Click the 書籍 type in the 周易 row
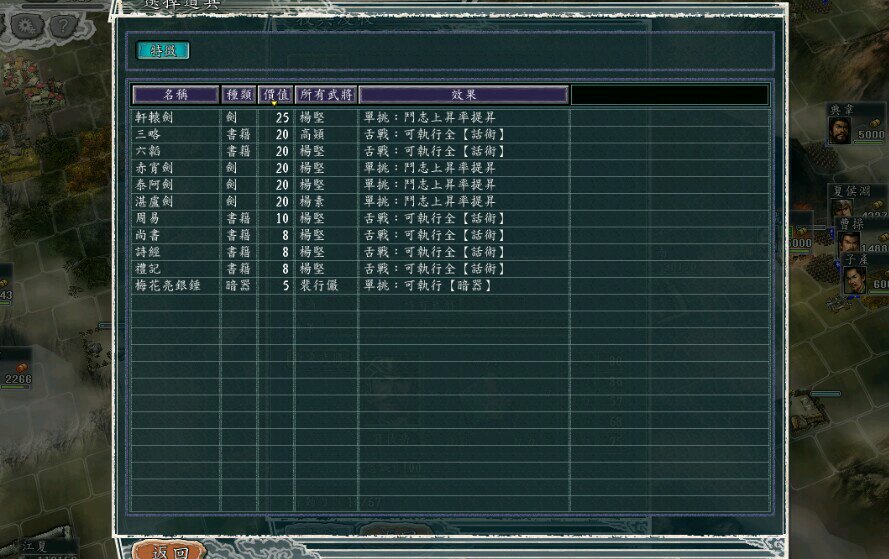Screen dimensions: 889x559 (x=238, y=218)
